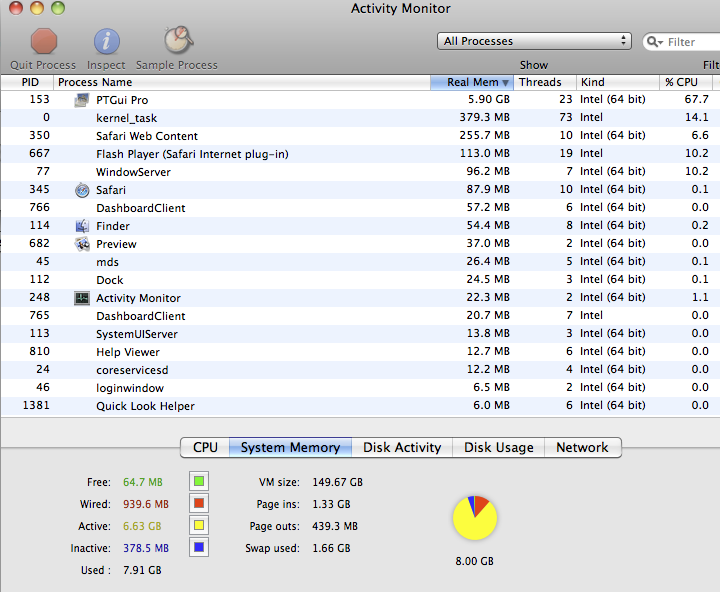Click the Activity Monitor window title
720x592 pixels.
pos(400,8)
